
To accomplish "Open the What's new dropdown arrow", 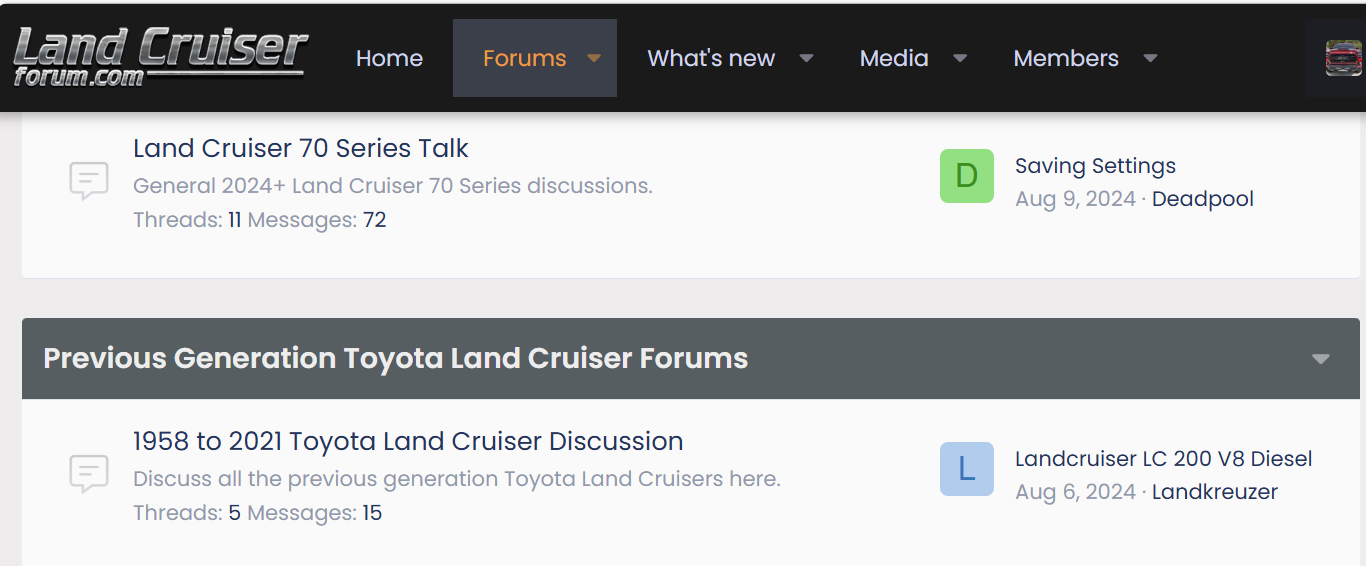I will (x=806, y=58).
